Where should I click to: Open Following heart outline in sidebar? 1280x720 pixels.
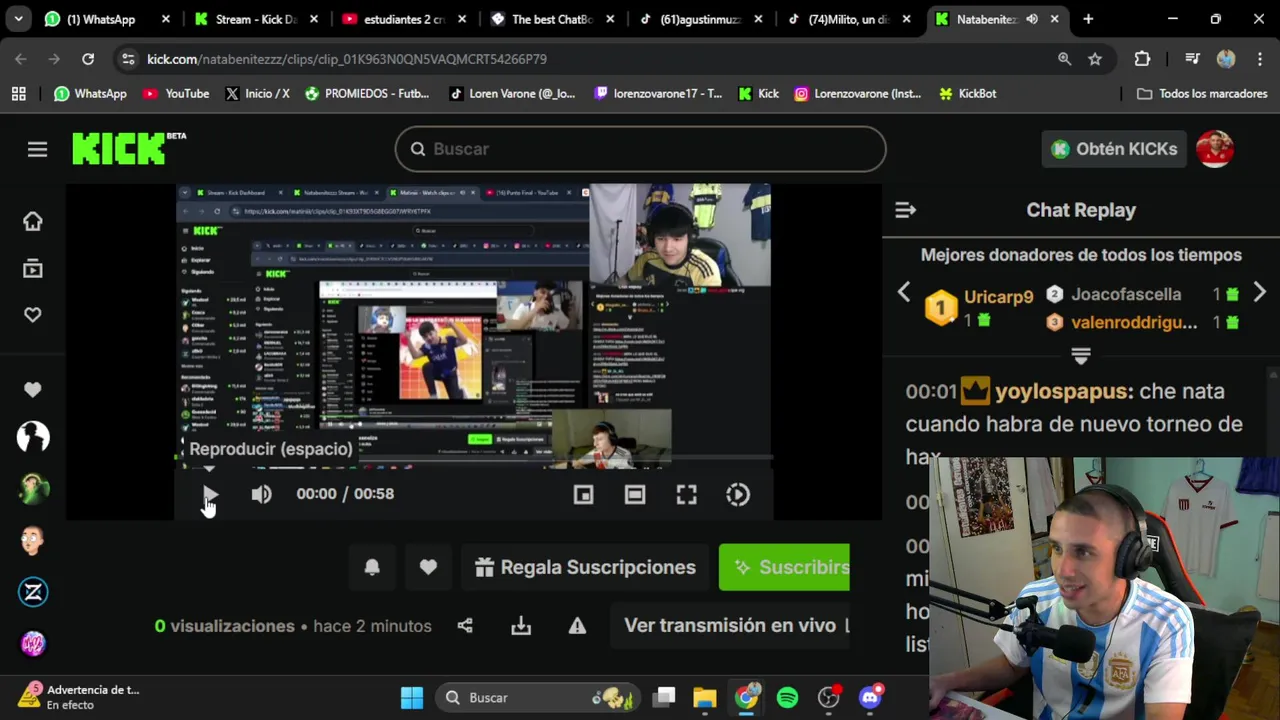(x=33, y=314)
